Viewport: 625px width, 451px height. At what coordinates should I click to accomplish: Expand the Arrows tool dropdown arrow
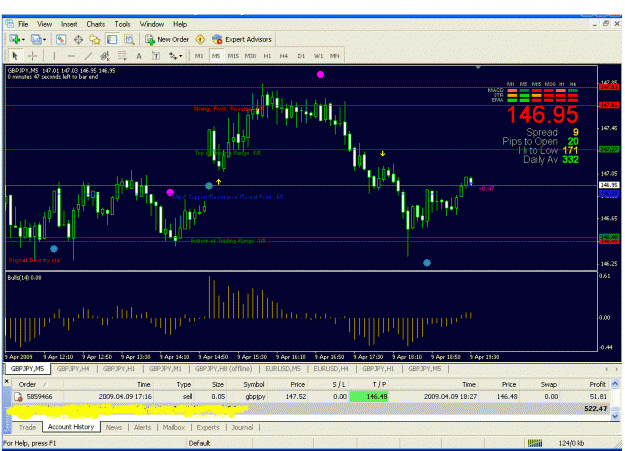pyautogui.click(x=181, y=56)
